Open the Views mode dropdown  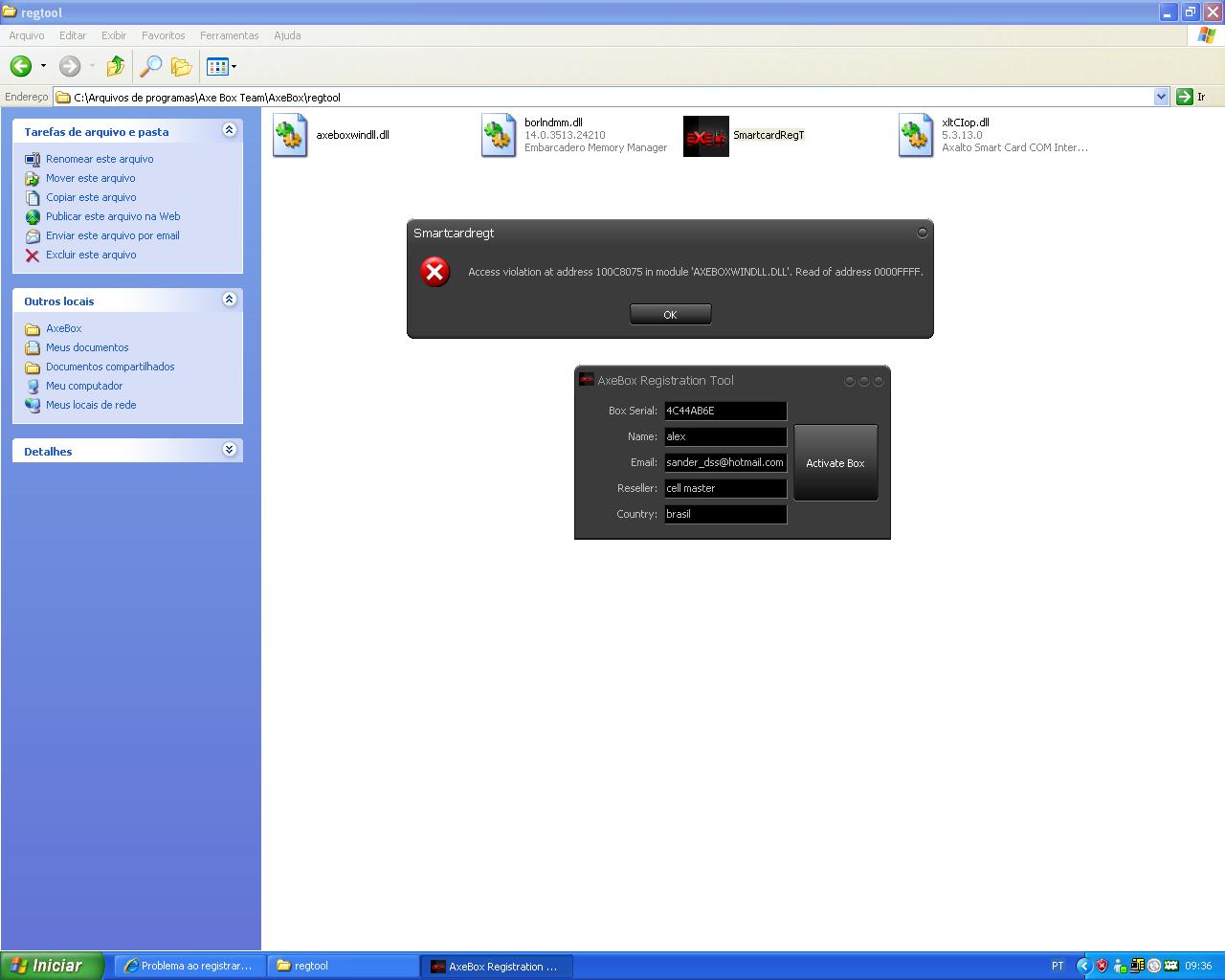221,66
